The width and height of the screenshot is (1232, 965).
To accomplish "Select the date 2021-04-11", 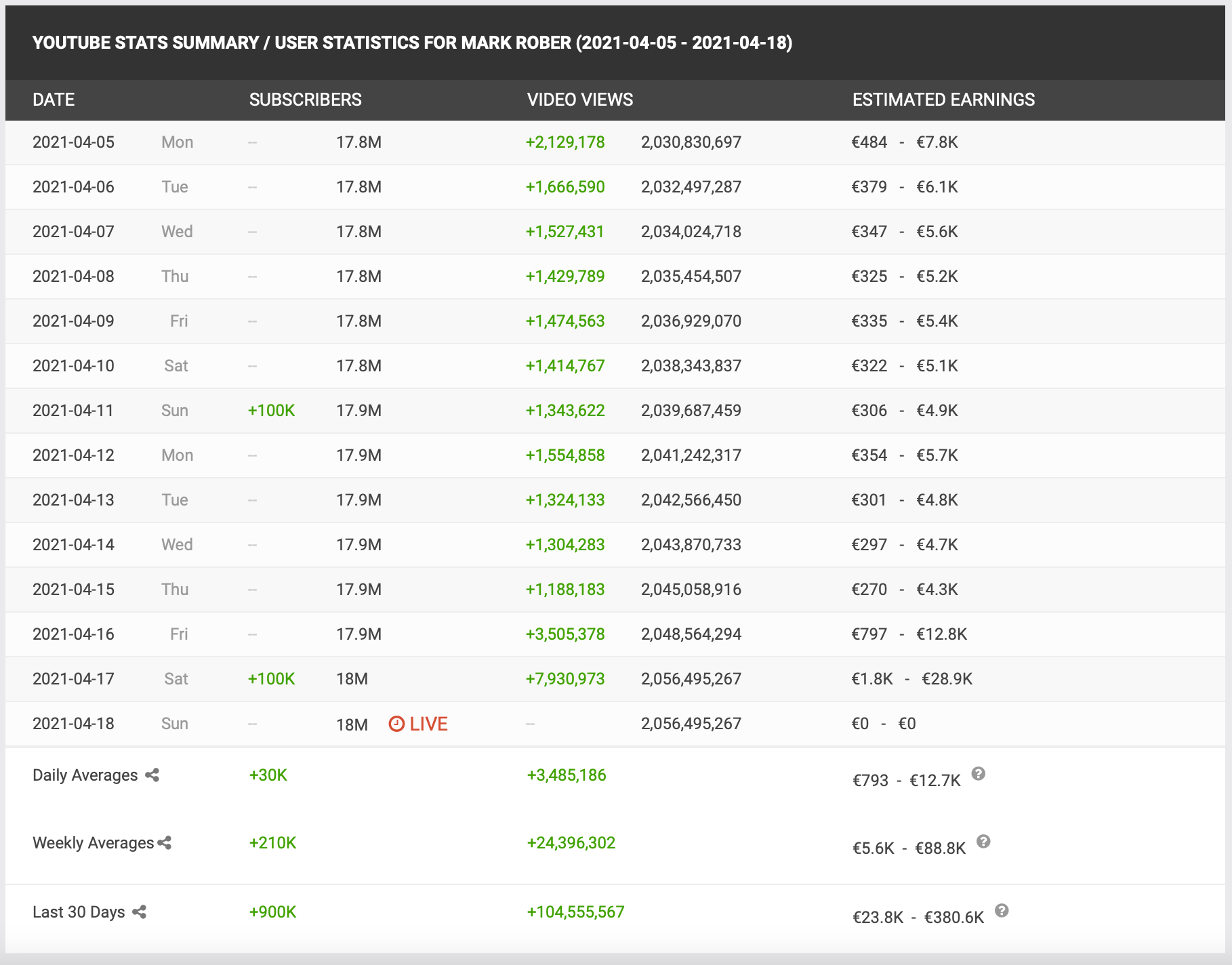I will [x=73, y=411].
